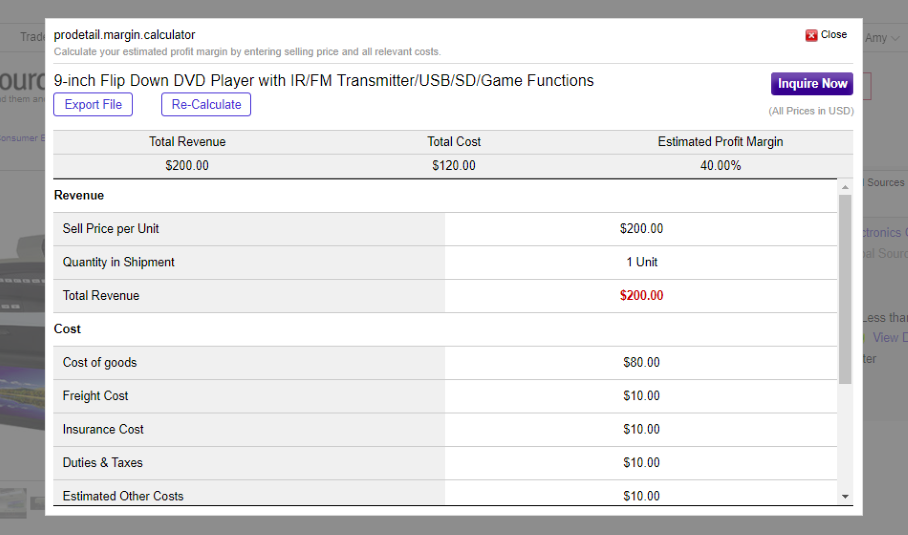Click the Insurance Cost label
The height and width of the screenshot is (535, 908).
pyautogui.click(x=102, y=430)
